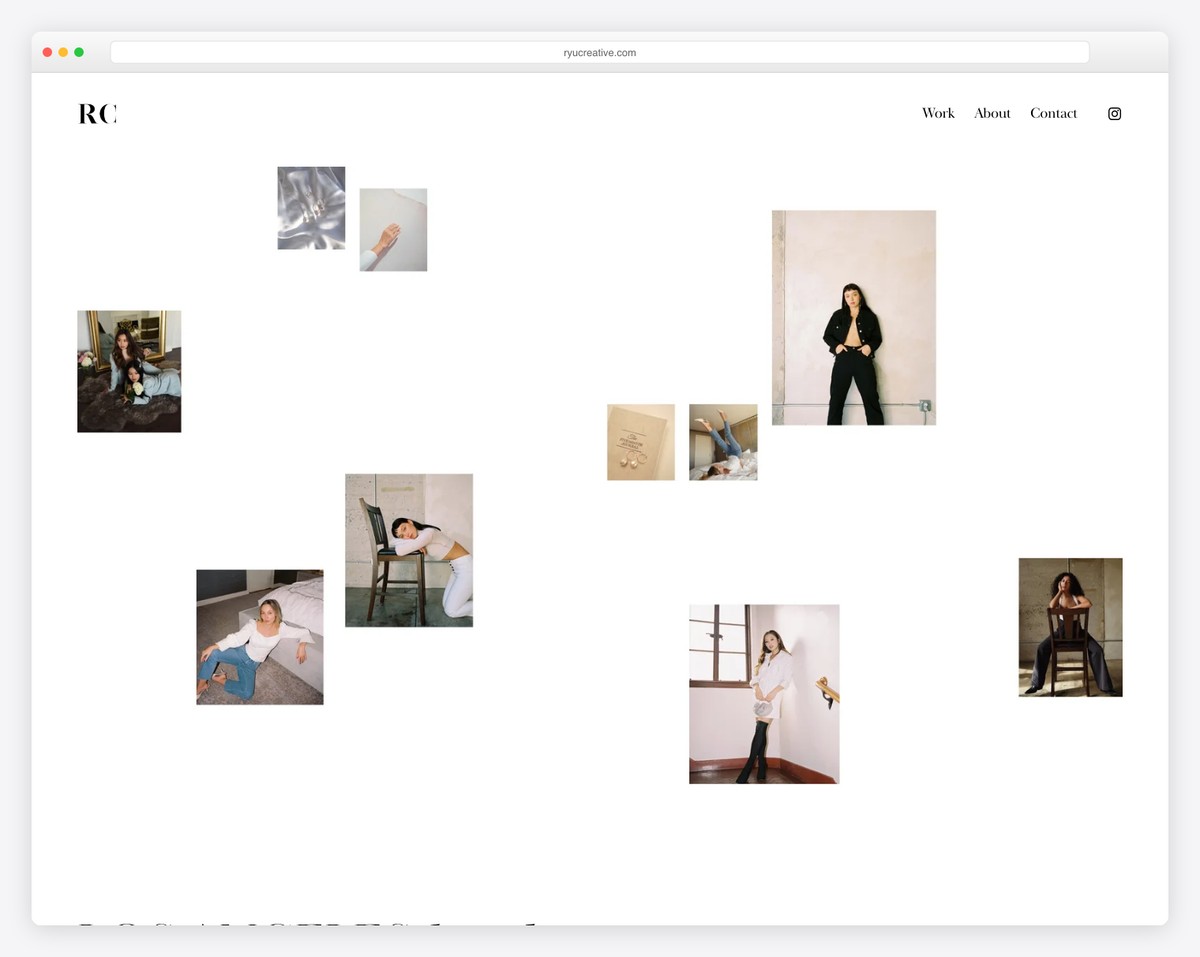Image resolution: width=1200 pixels, height=957 pixels.
Task: Click the woman on wooden chair photo
Action: pyautogui.click(x=1070, y=627)
